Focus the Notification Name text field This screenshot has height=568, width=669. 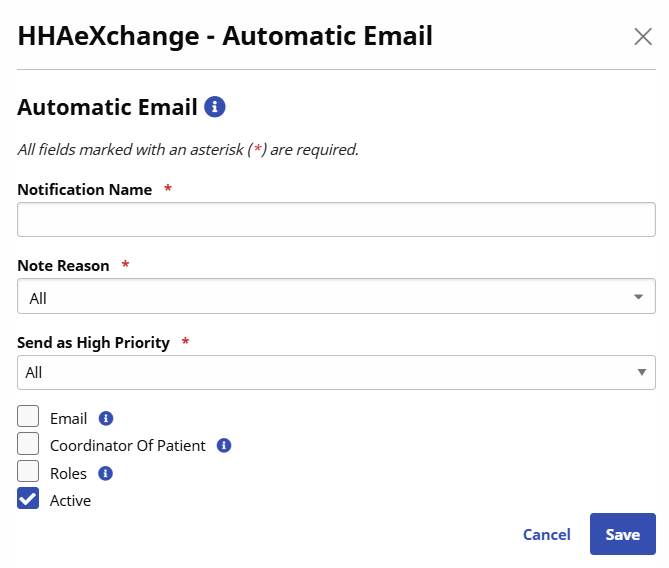pyautogui.click(x=336, y=220)
